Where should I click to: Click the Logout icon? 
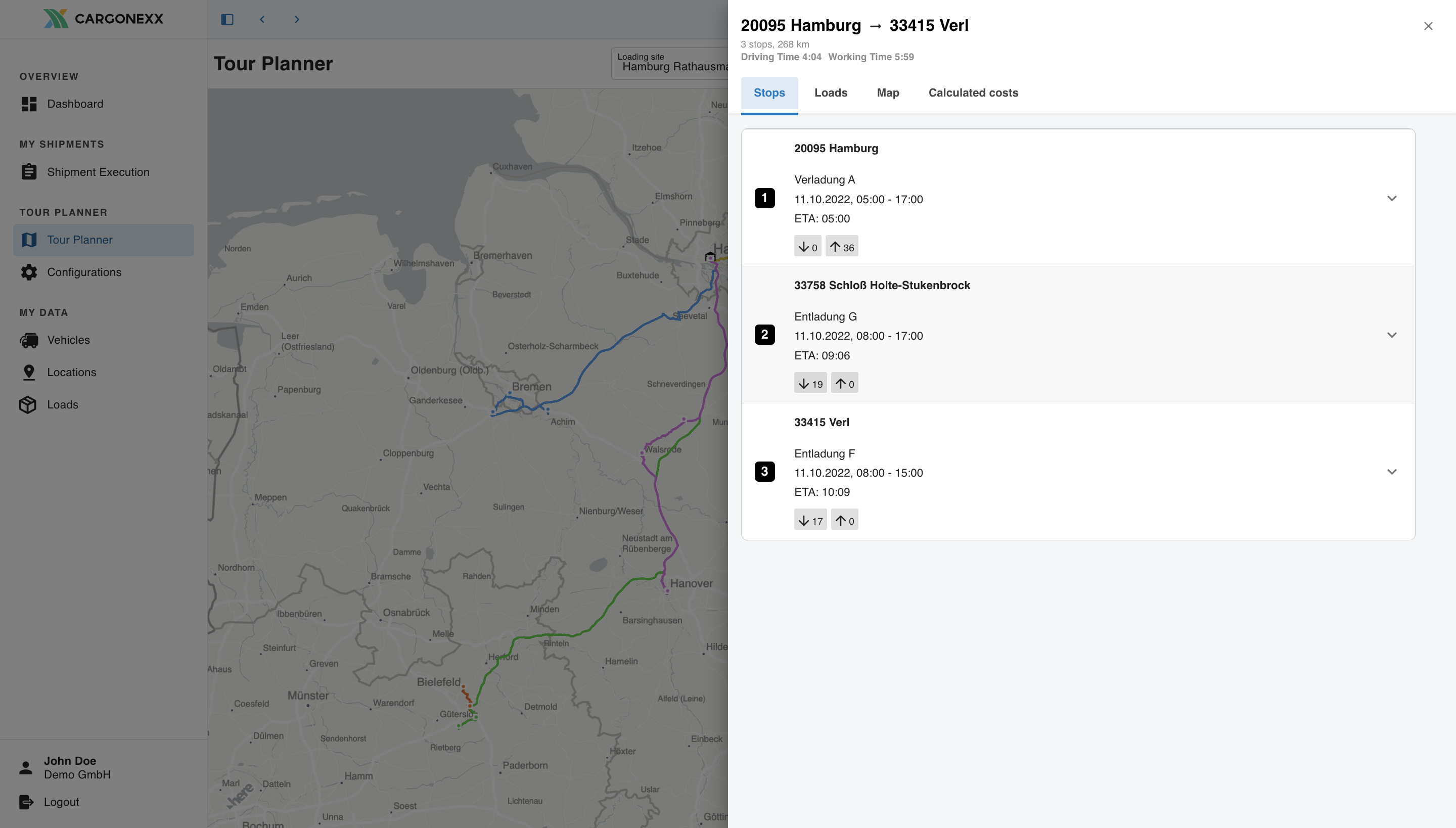(26, 802)
